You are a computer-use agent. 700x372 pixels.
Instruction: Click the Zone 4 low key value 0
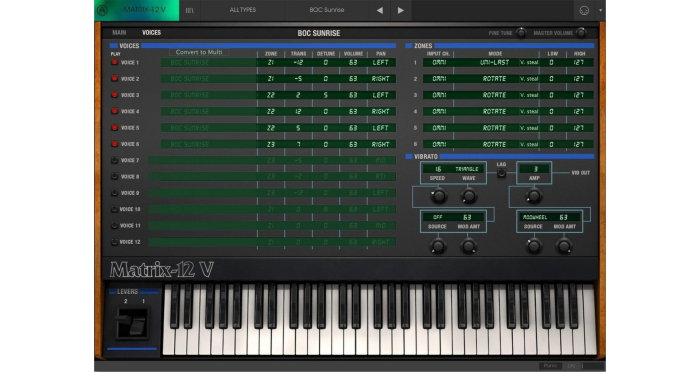coord(552,112)
